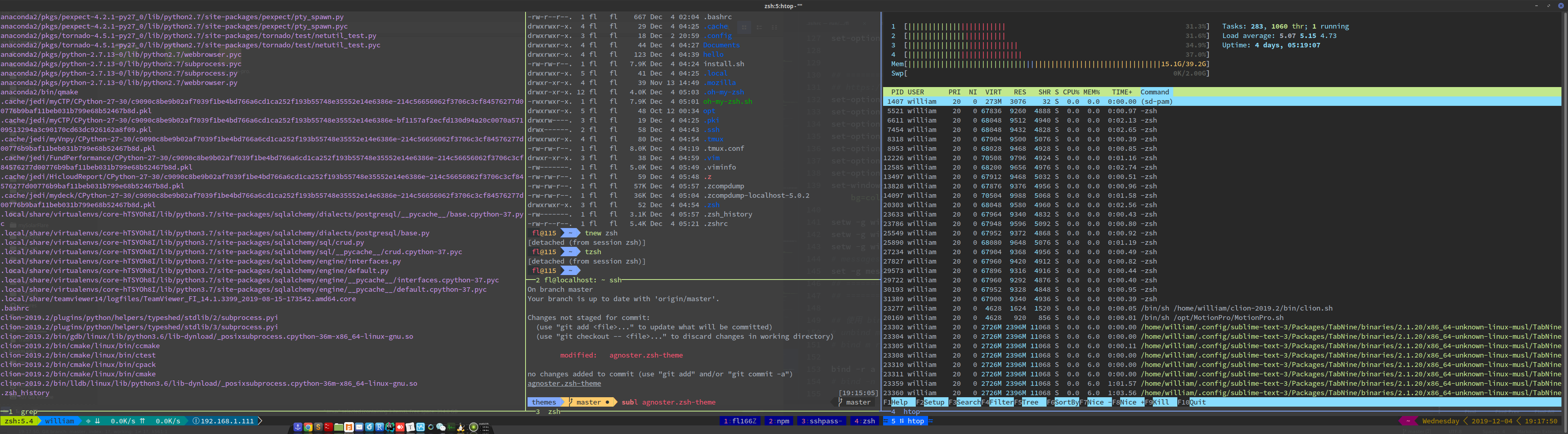Sort htop by PID column header

pos(897,92)
